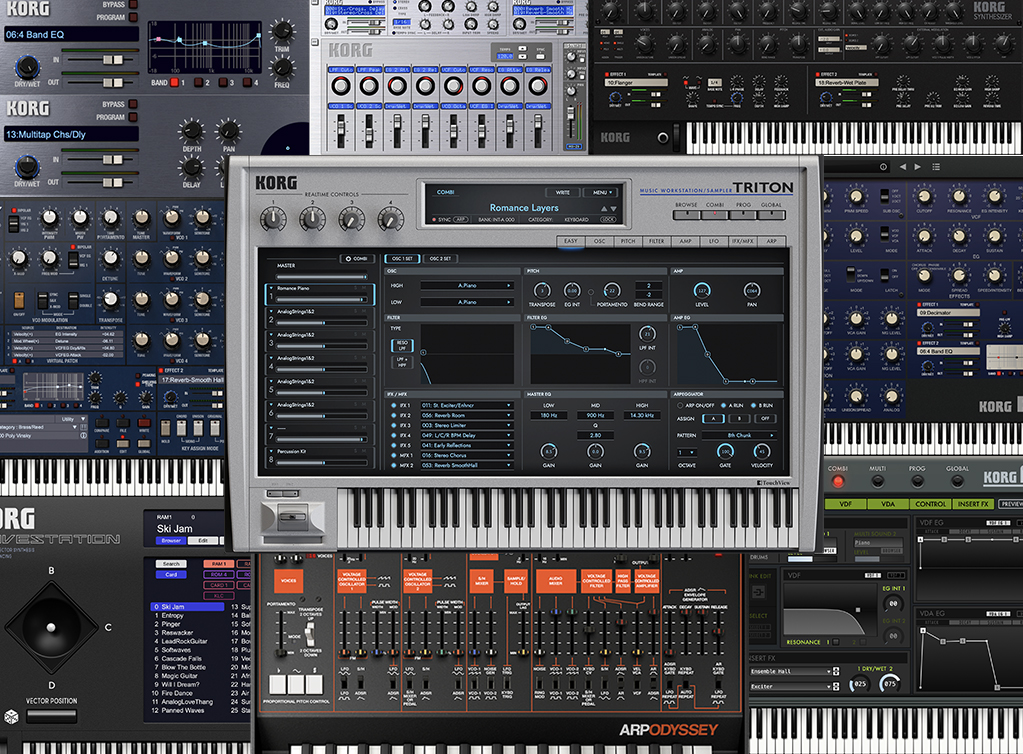Image resolution: width=1023 pixels, height=754 pixels.
Task: Open the HIGH oscillator A.Piano dropdown
Action: click(x=467, y=286)
